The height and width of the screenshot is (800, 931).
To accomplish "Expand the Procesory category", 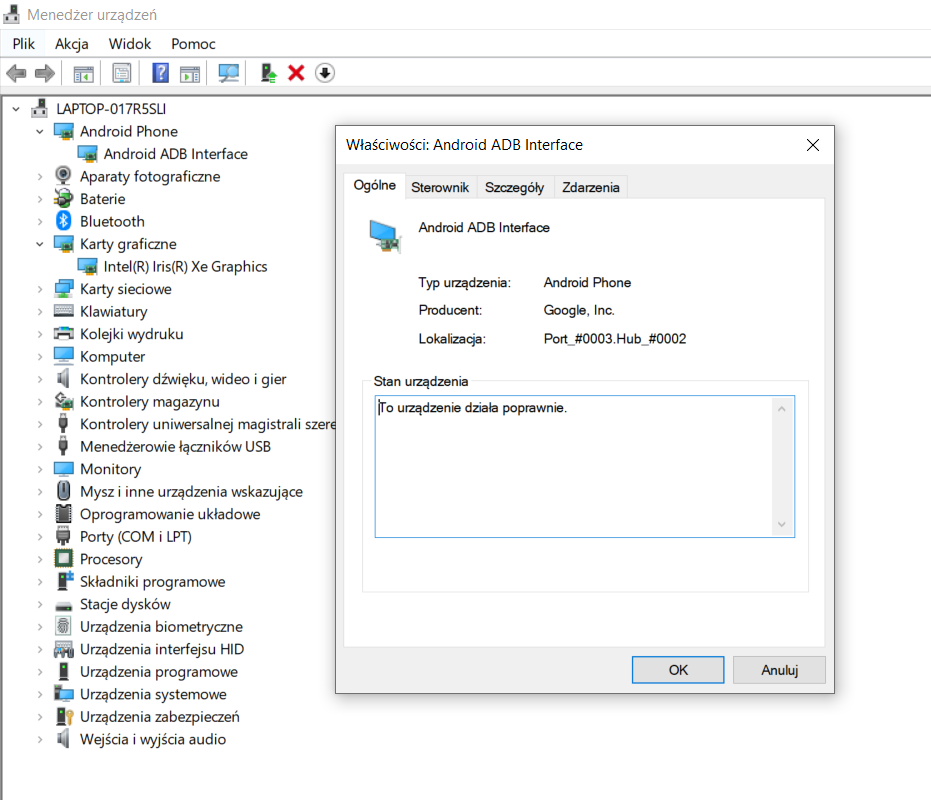I will coord(40,559).
